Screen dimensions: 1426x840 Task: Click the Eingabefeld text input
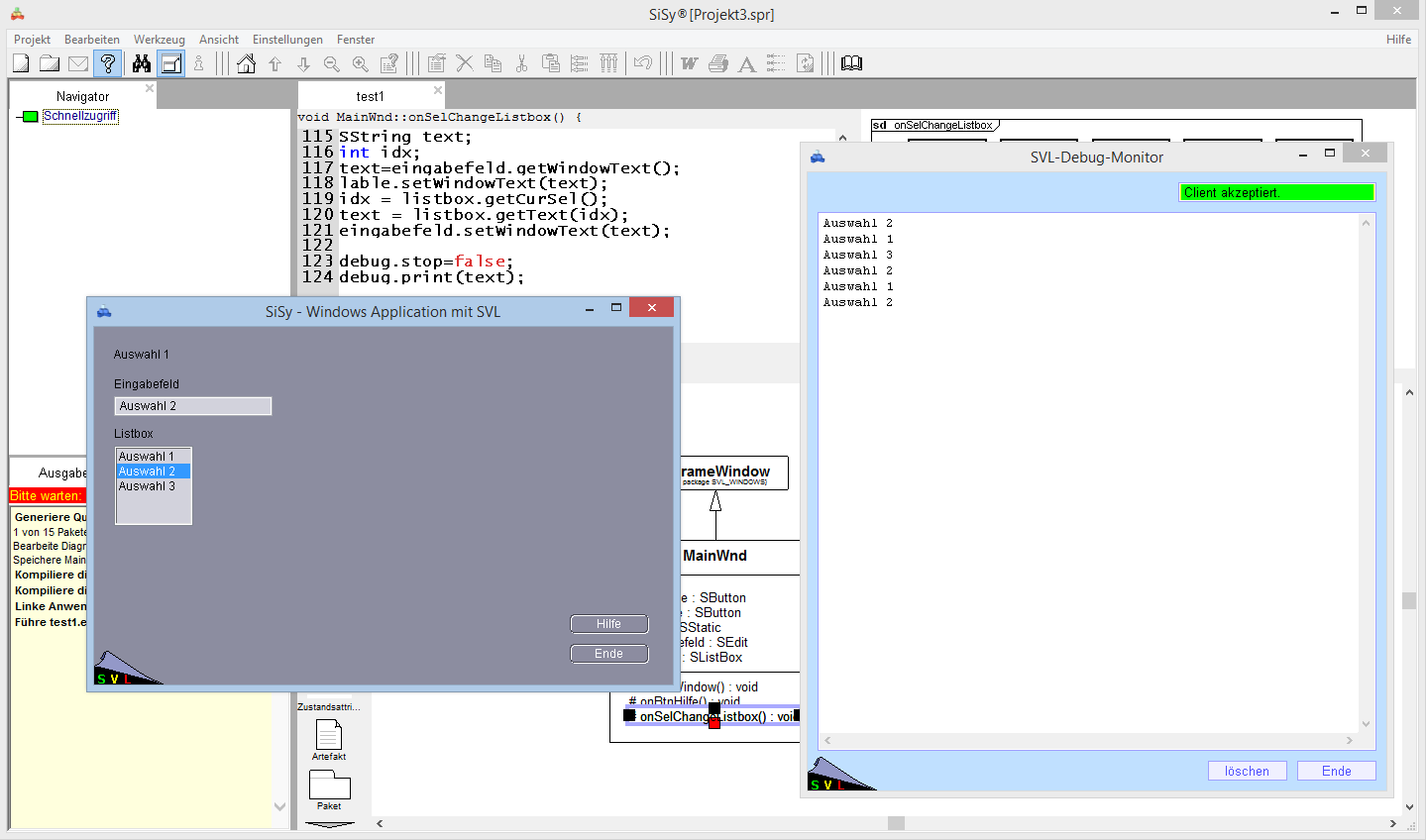point(192,406)
